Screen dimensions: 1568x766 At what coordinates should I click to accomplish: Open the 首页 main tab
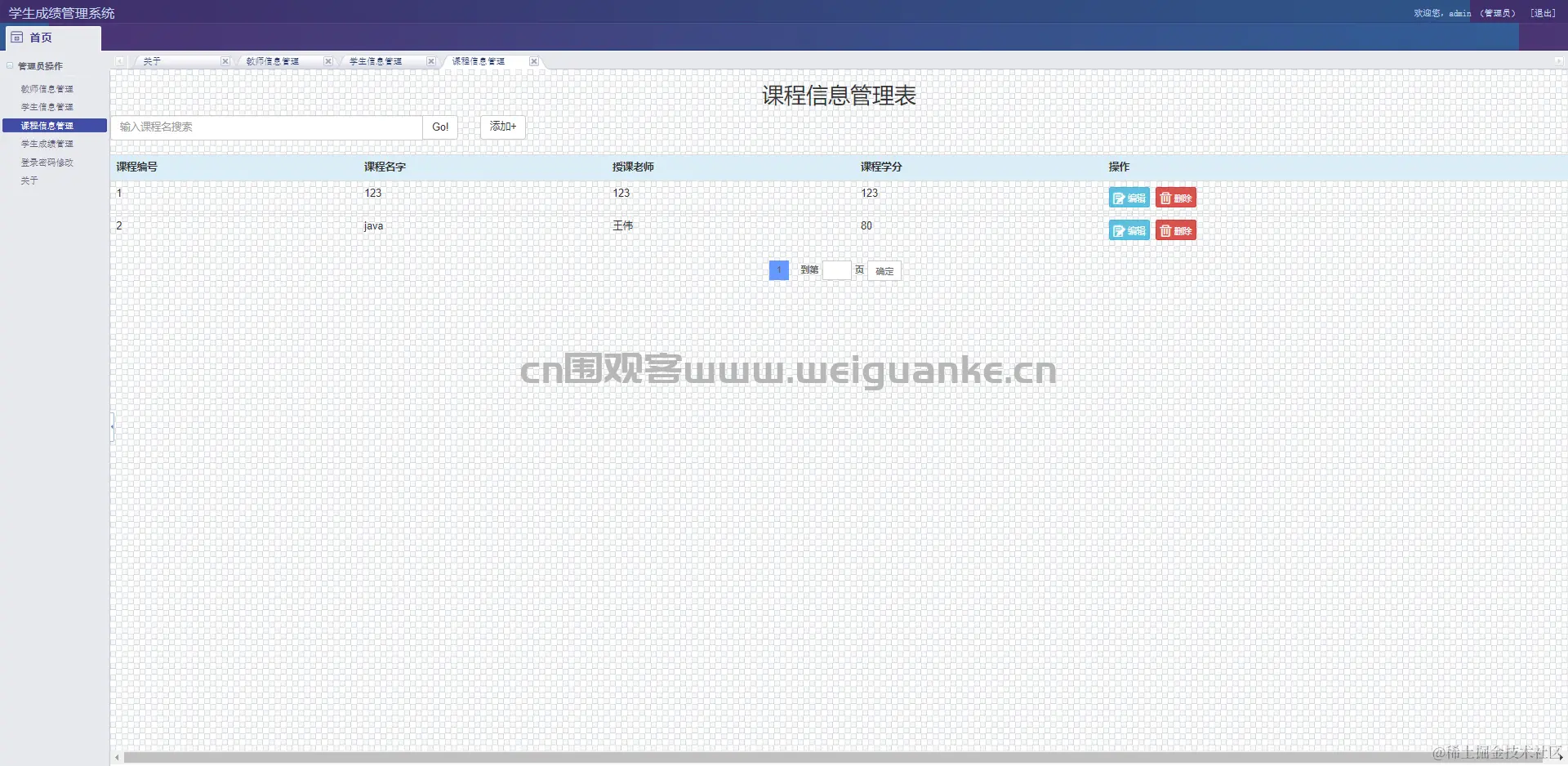53,38
